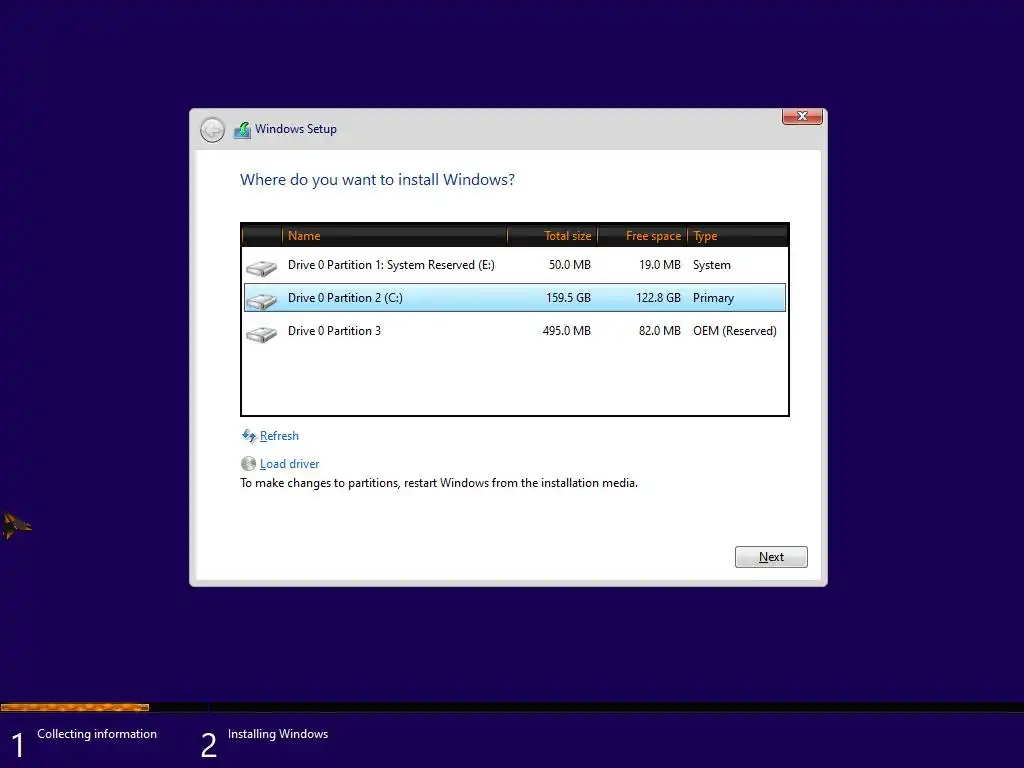Viewport: 1024px width, 768px height.
Task: Sort partitions by the Name column header
Action: click(394, 236)
